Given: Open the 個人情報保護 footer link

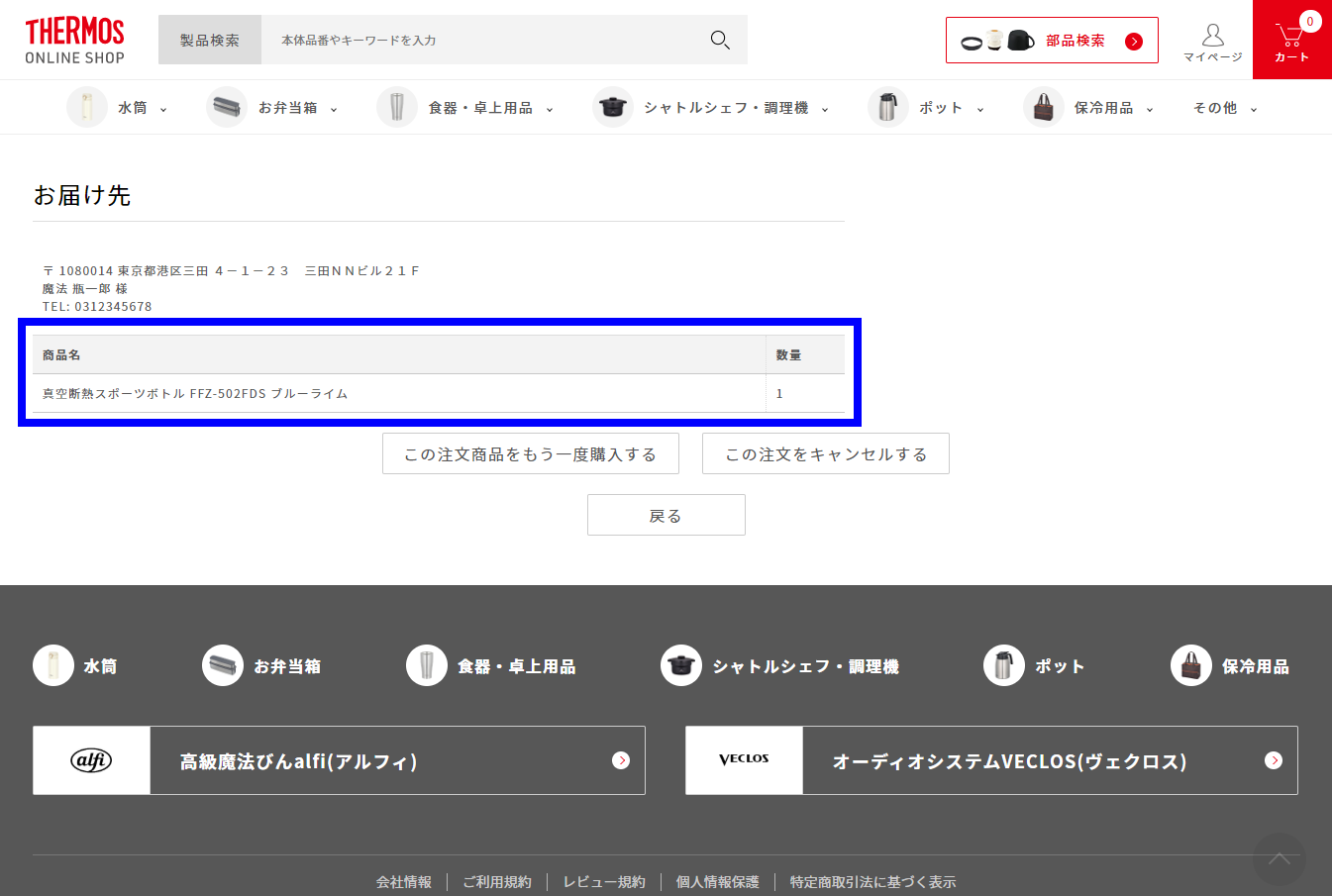Looking at the screenshot, I should [718, 882].
